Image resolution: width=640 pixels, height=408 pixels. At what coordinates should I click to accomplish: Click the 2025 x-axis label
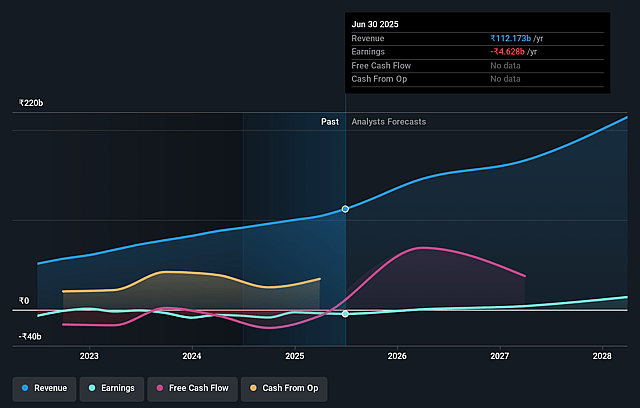pos(295,356)
